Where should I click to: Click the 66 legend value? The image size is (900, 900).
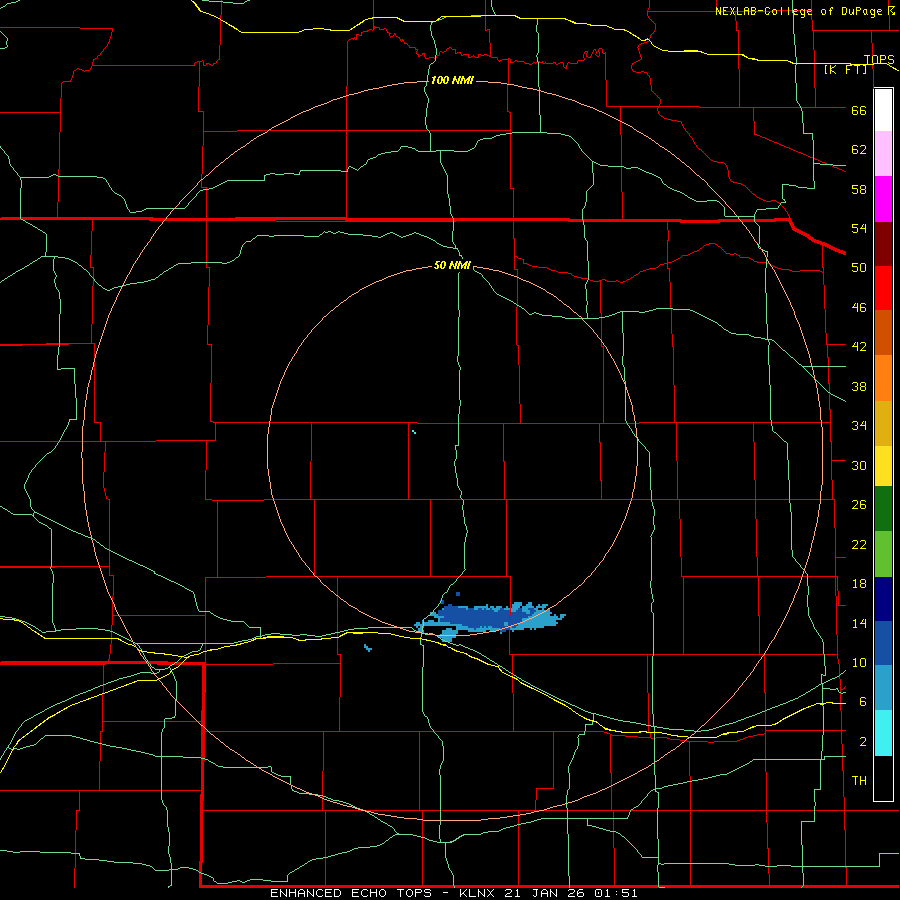click(x=859, y=110)
